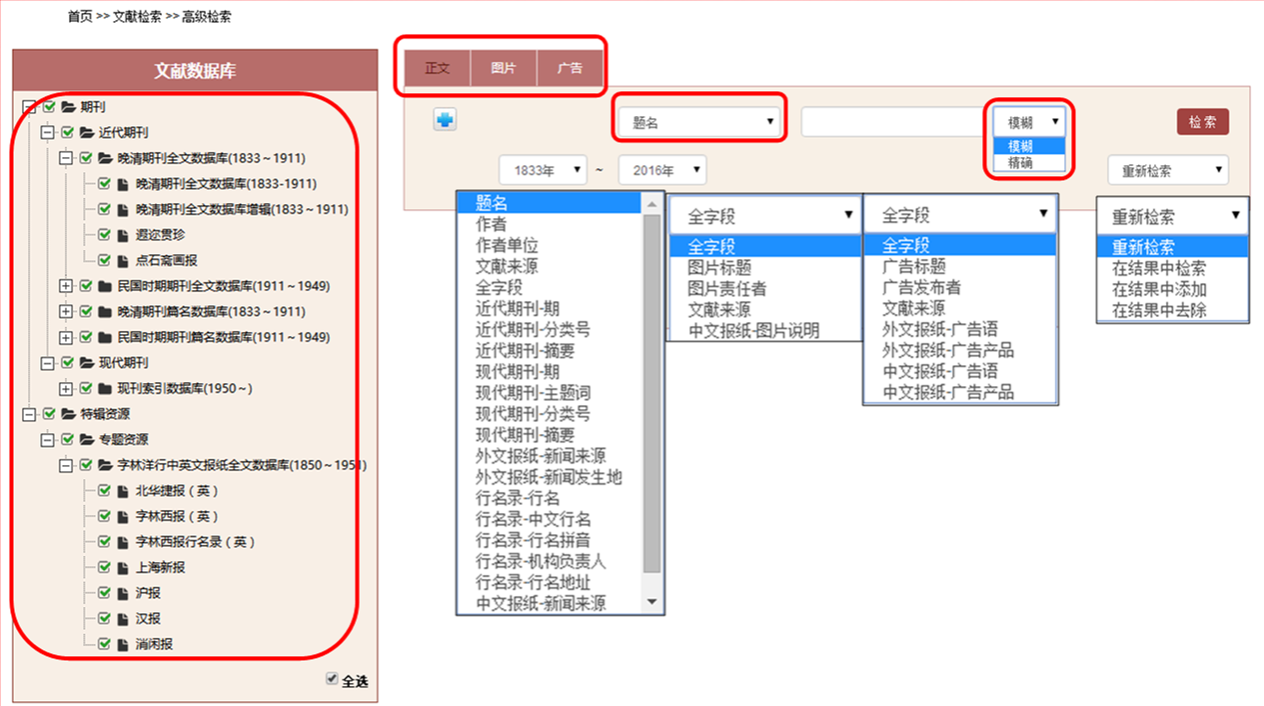Switch to the 广告 tab
The image size is (1264, 706).
point(570,69)
